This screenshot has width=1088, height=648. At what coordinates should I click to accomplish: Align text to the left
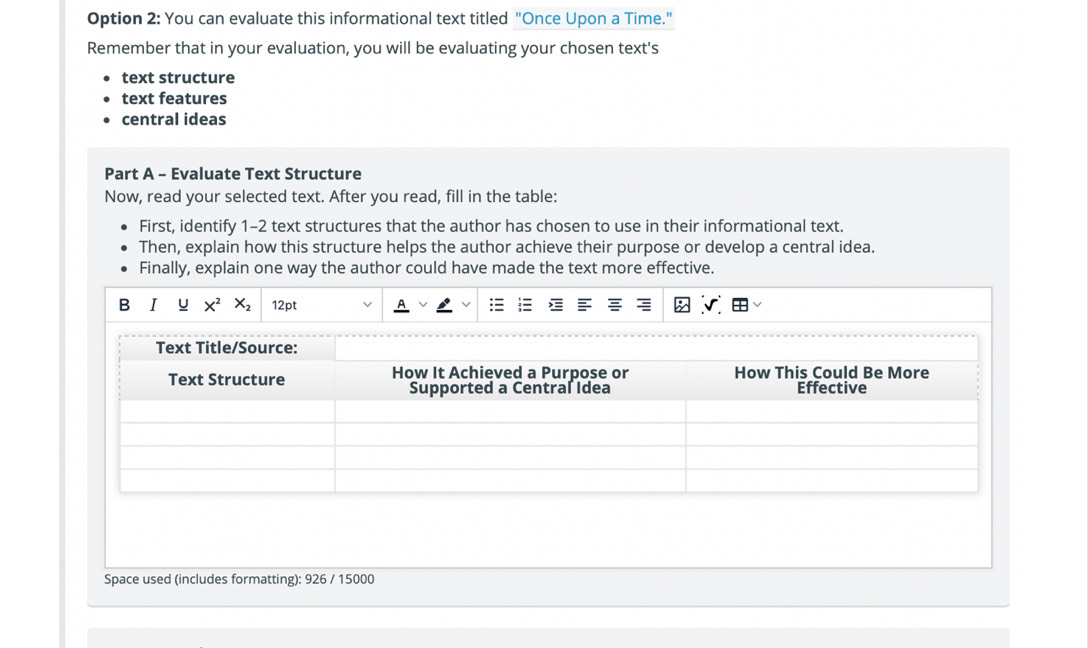pyautogui.click(x=585, y=305)
